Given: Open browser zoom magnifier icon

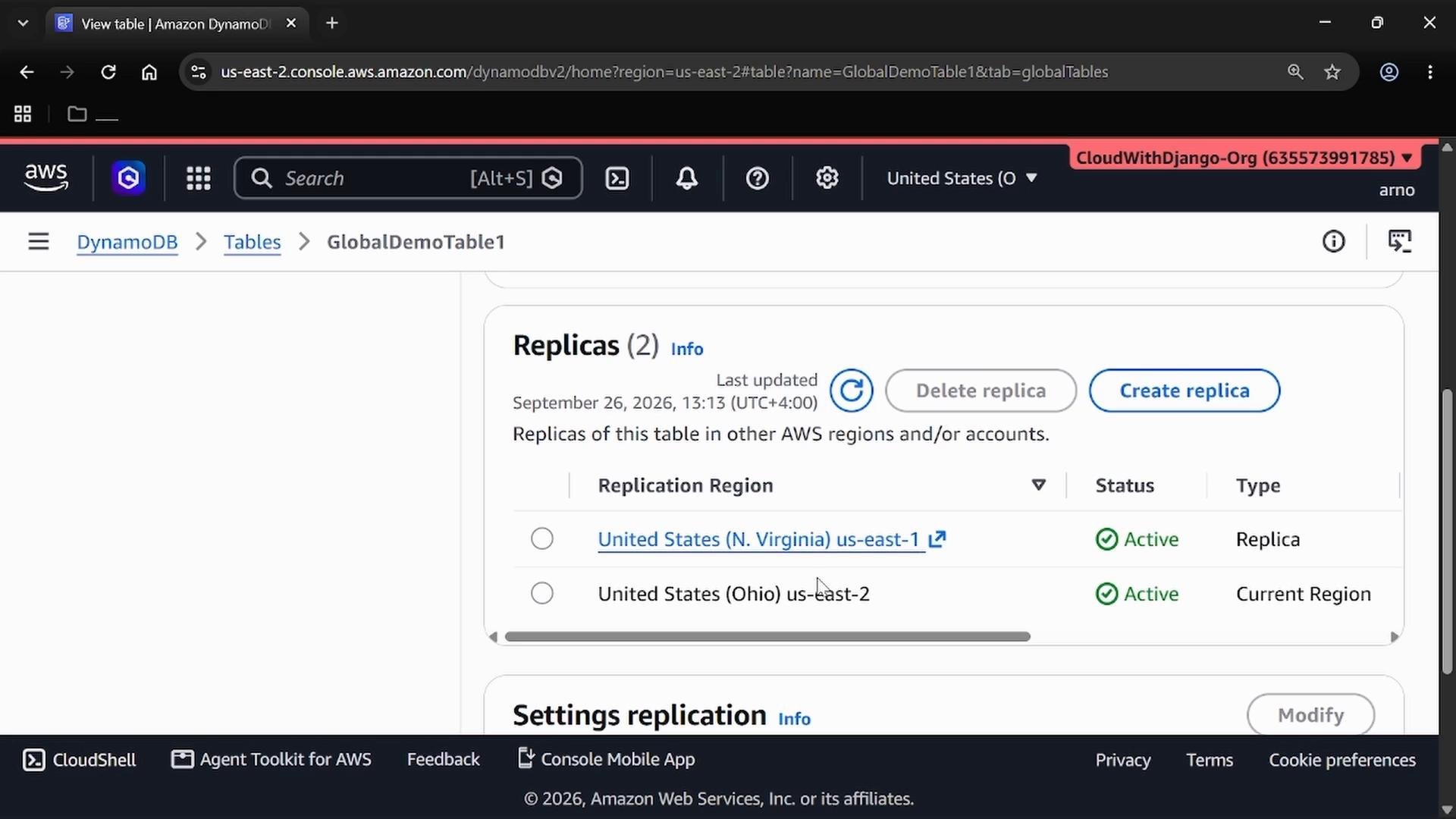Looking at the screenshot, I should (1295, 72).
